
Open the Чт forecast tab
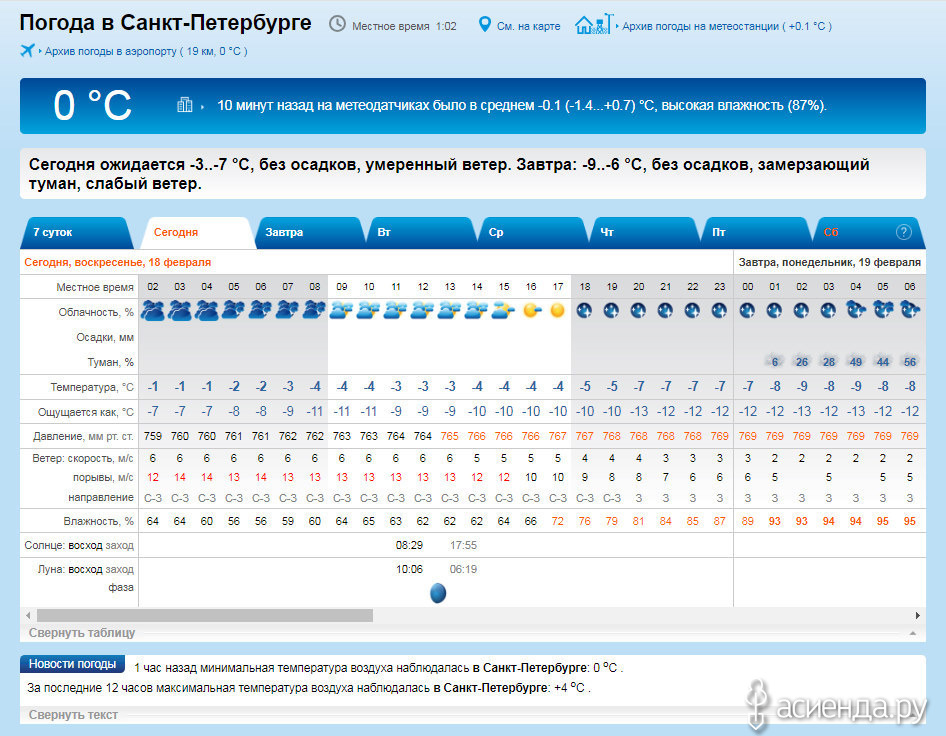[x=643, y=232]
